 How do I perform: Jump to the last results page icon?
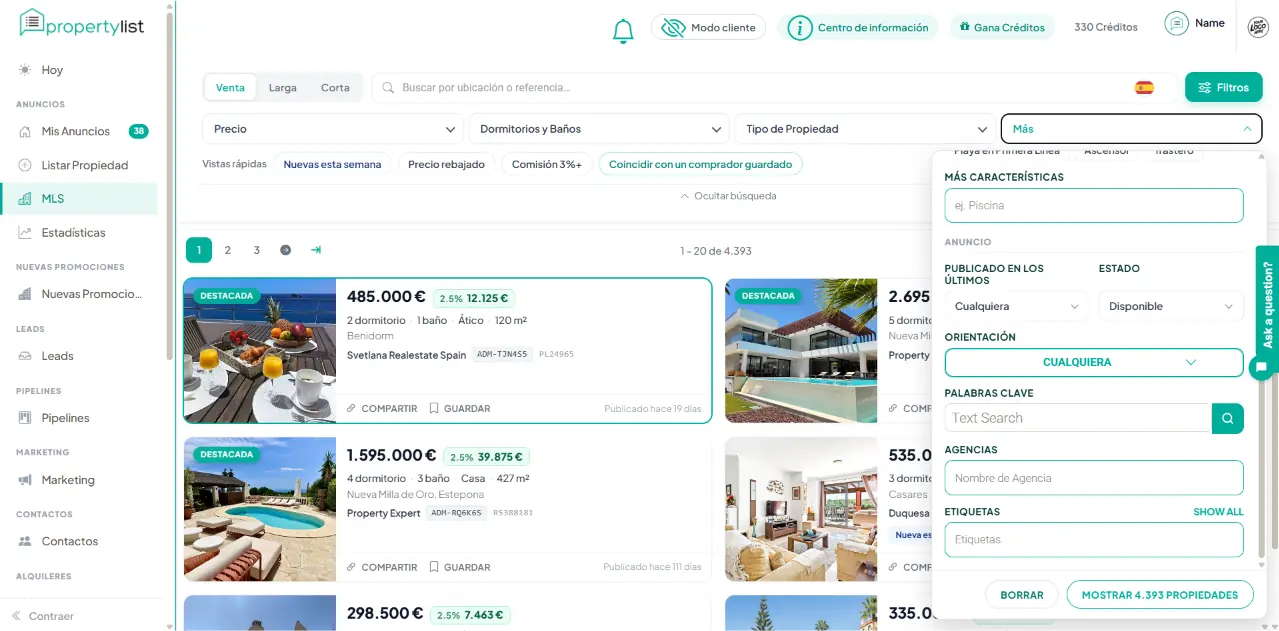point(316,250)
